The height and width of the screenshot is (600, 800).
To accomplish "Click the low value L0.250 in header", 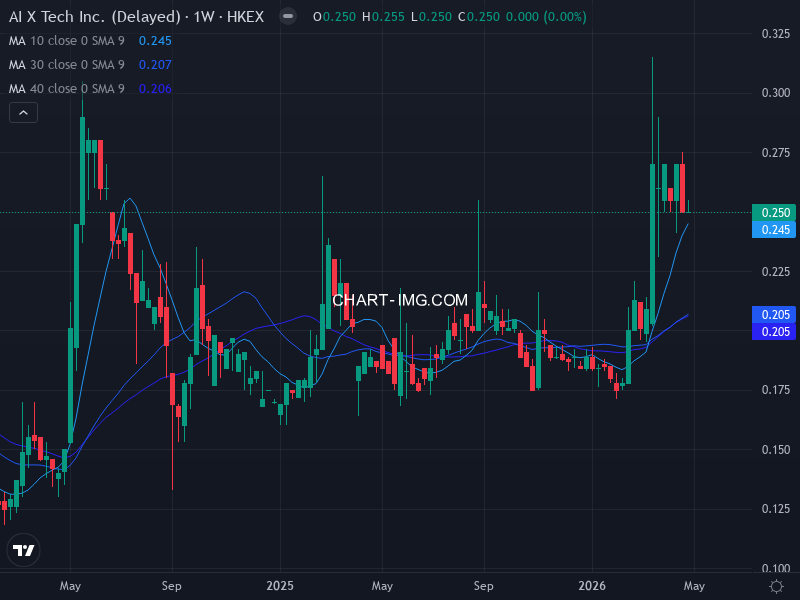I will 431,17.
